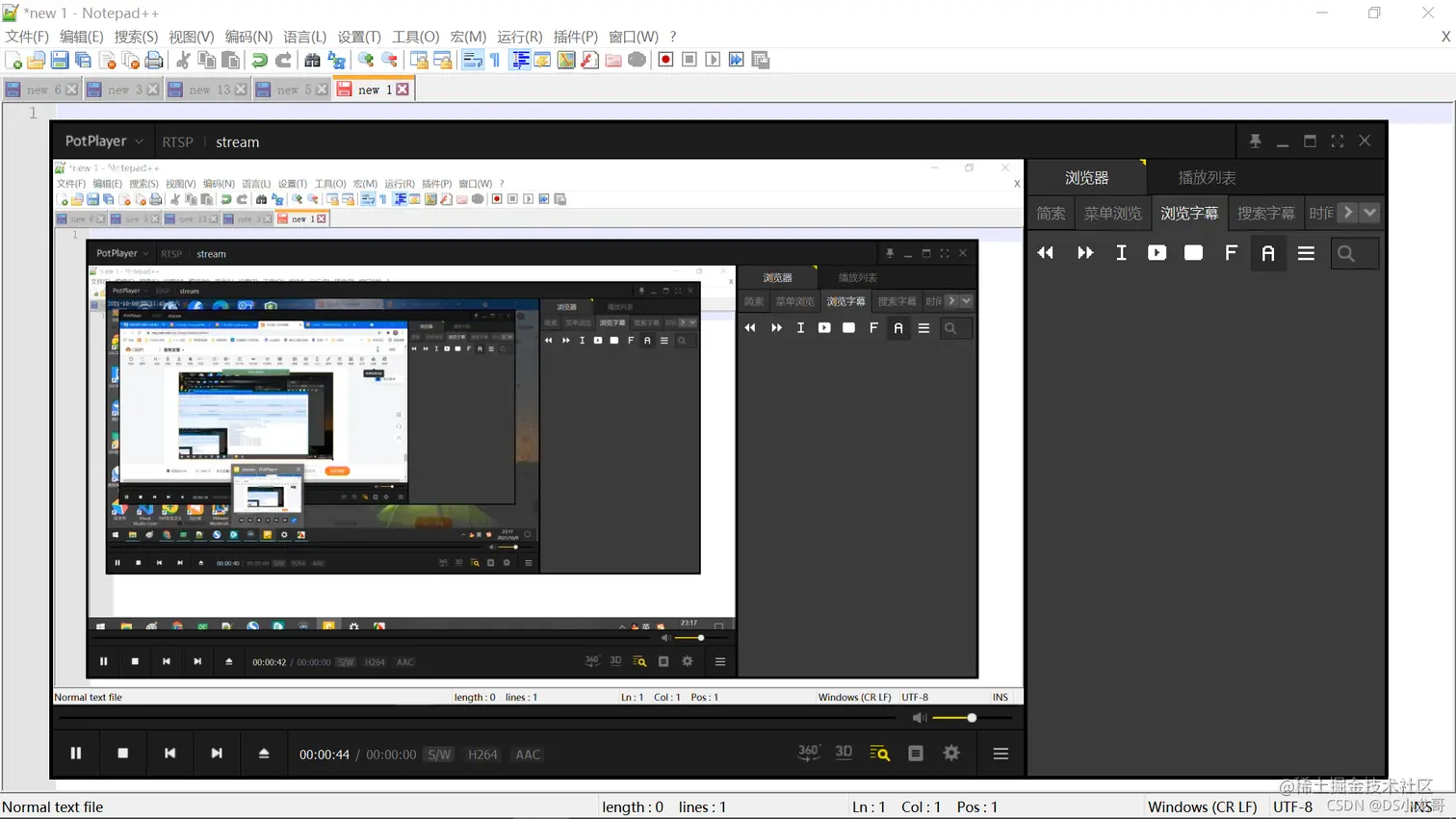Undo with the green arrow icon
Image resolution: width=1456 pixels, height=819 pixels.
tap(259, 60)
